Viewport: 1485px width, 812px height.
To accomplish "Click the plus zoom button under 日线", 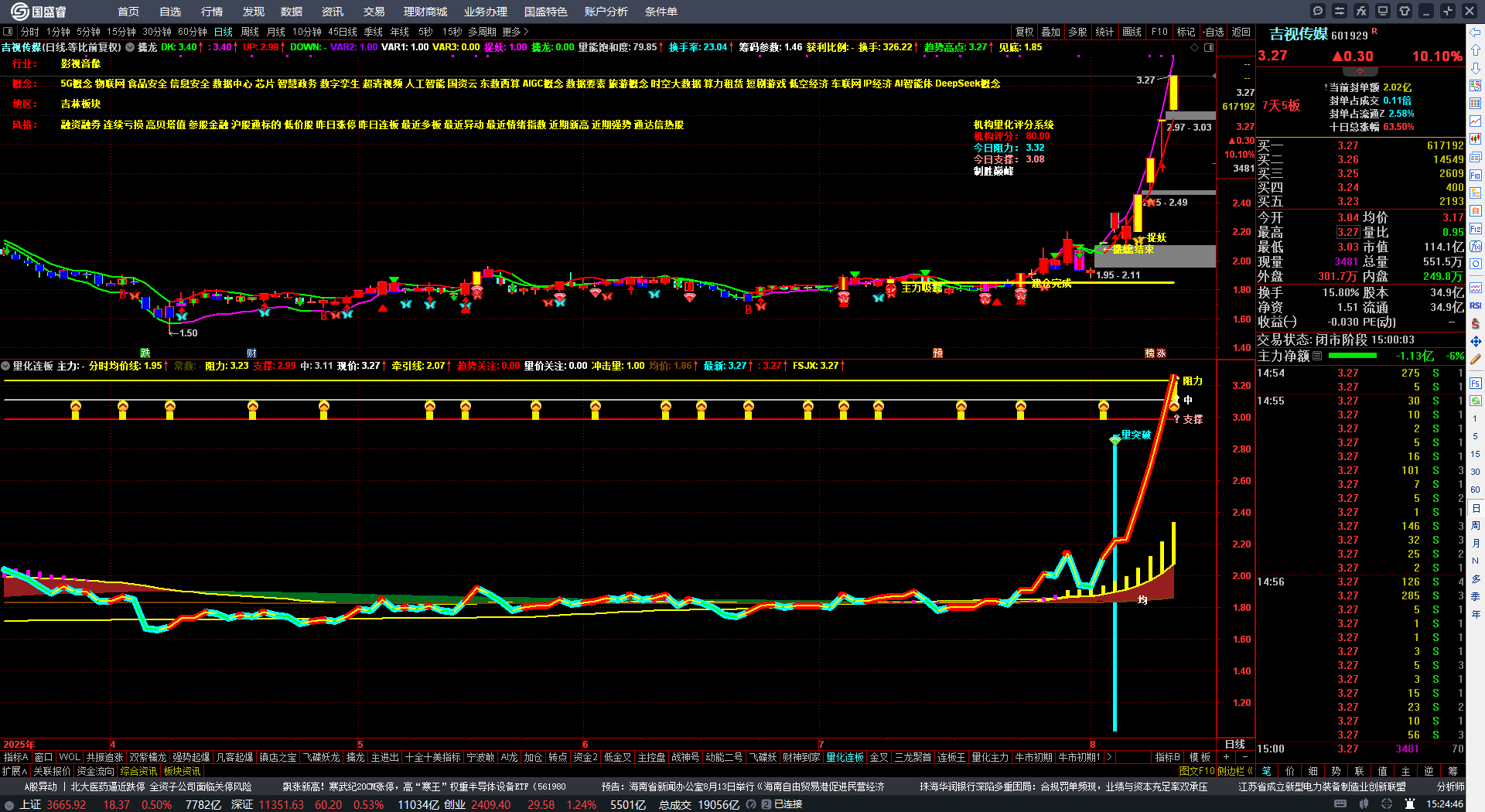I will [x=1227, y=756].
